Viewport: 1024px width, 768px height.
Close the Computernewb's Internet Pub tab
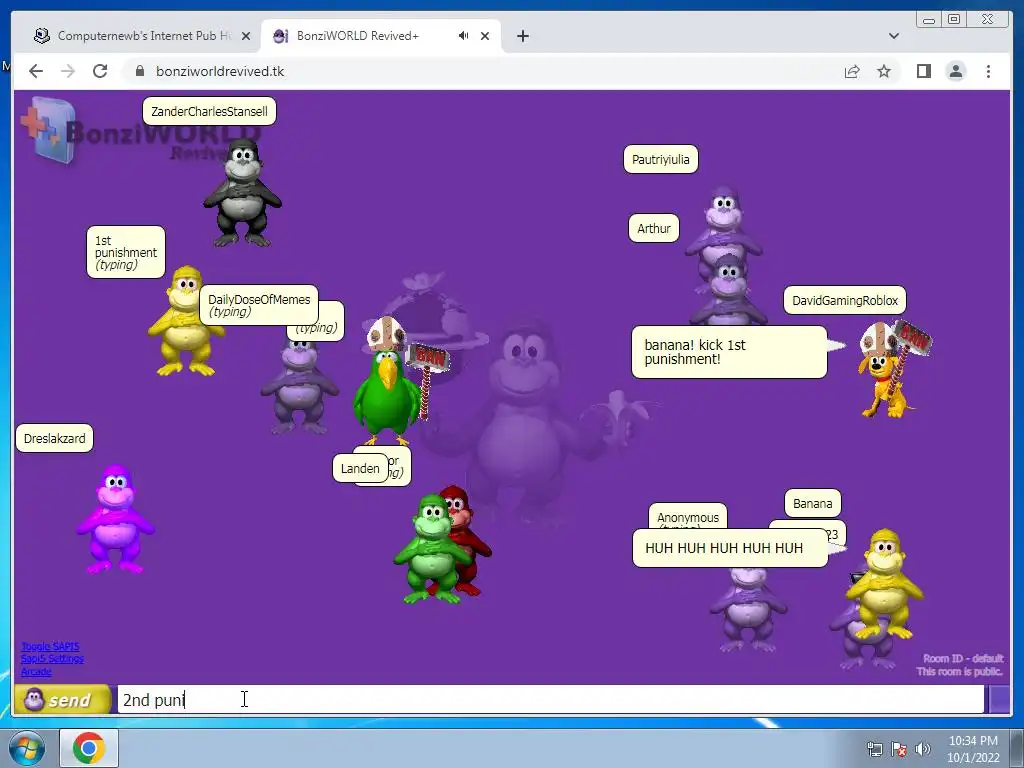click(x=246, y=36)
